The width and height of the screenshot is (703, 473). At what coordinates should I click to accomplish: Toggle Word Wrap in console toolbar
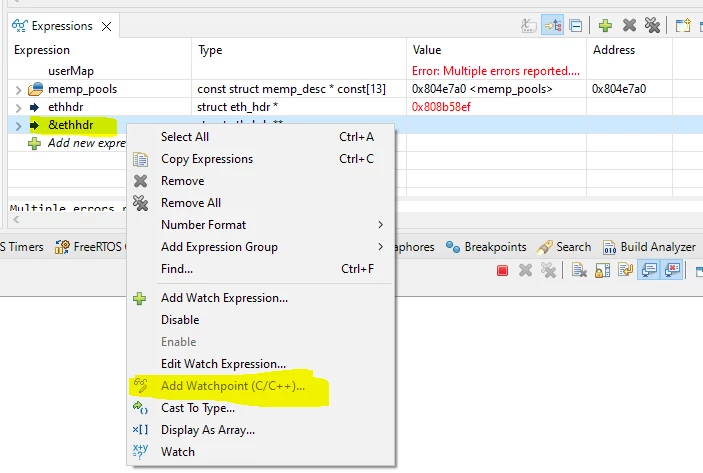click(x=625, y=270)
